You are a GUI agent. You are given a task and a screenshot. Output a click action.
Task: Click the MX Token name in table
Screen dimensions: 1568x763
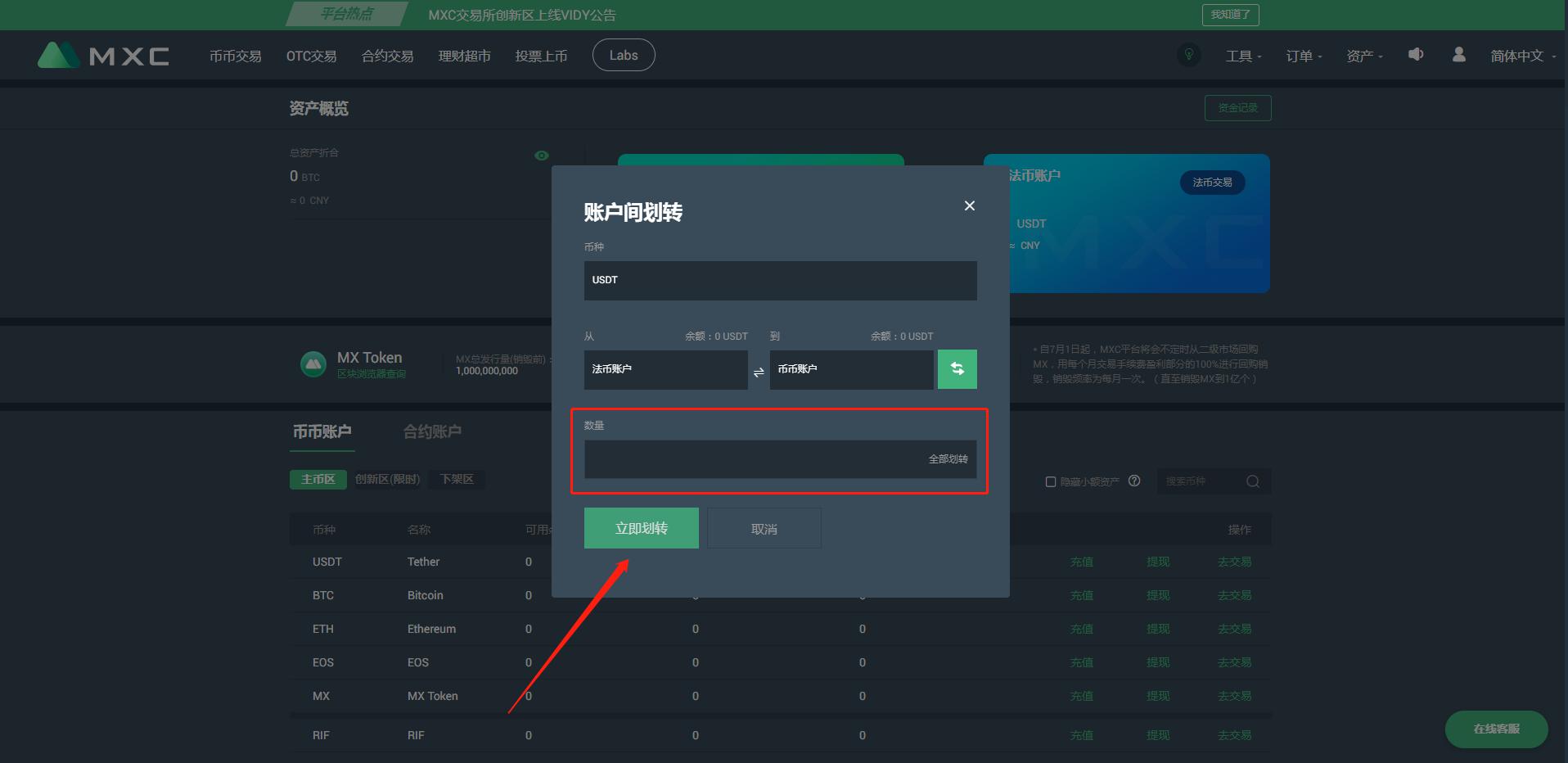point(432,696)
